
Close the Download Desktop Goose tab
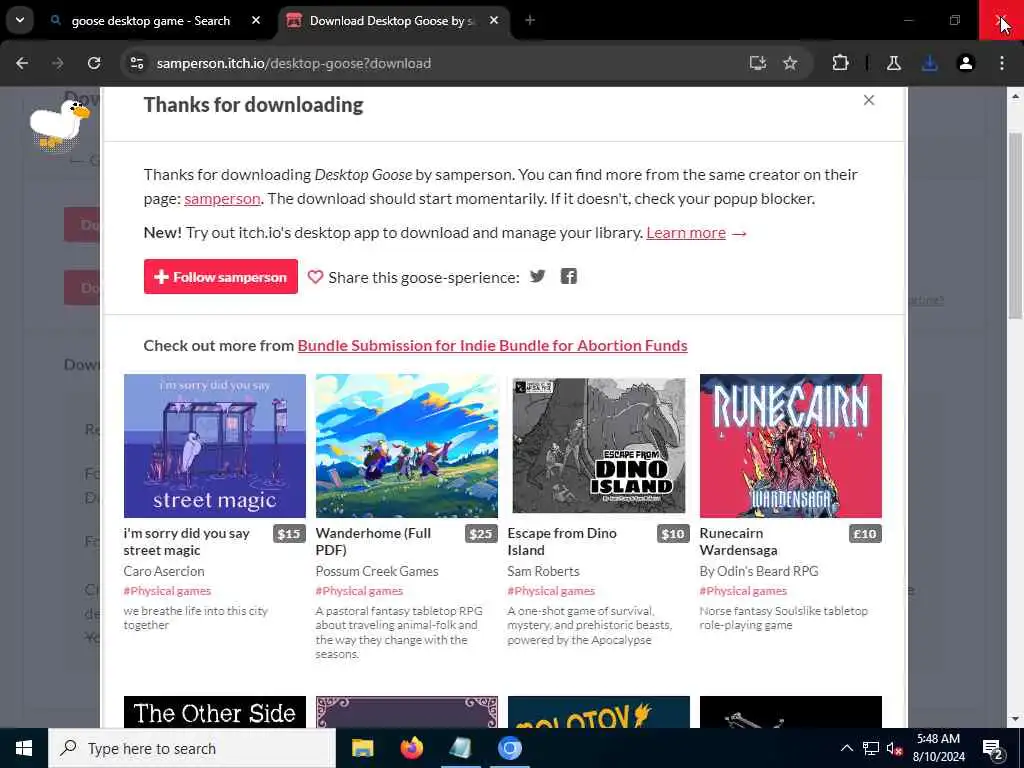[x=494, y=21]
